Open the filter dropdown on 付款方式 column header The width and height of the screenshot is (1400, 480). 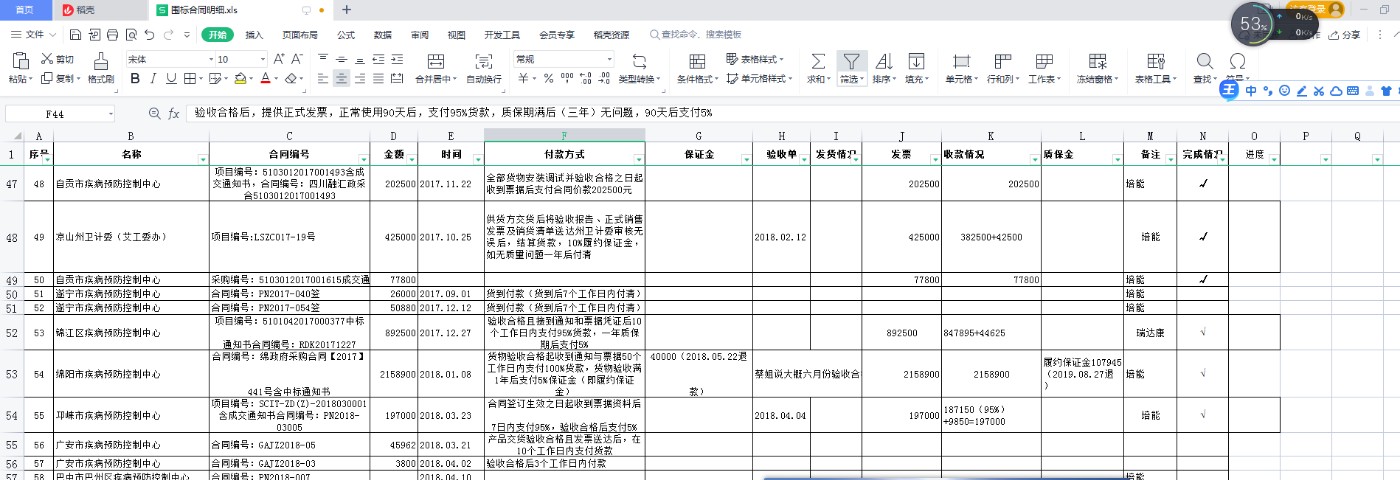coord(638,160)
